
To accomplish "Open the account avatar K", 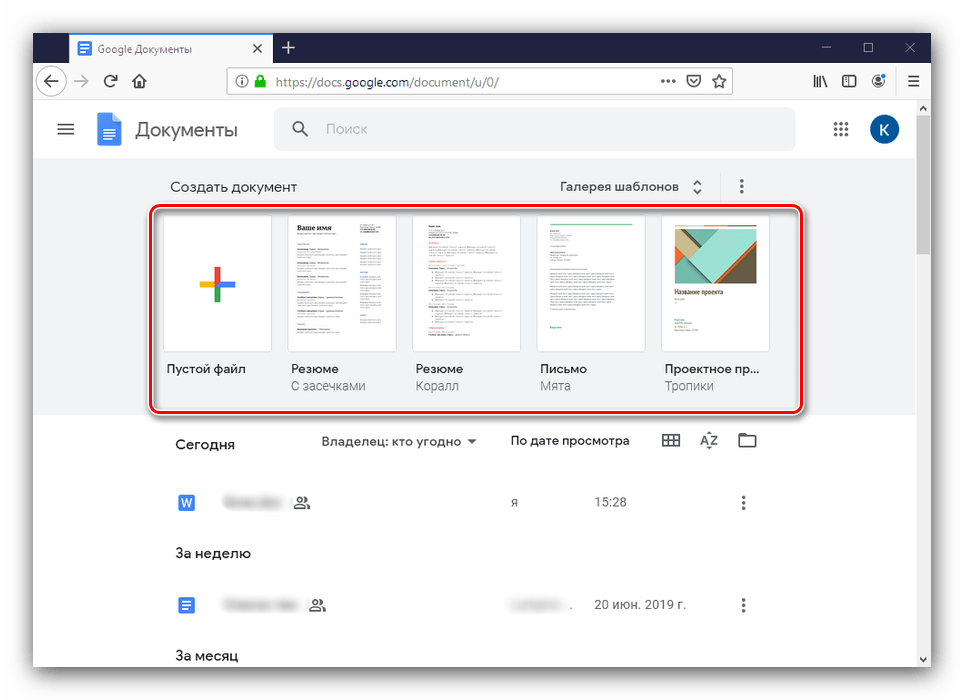I will pyautogui.click(x=884, y=129).
